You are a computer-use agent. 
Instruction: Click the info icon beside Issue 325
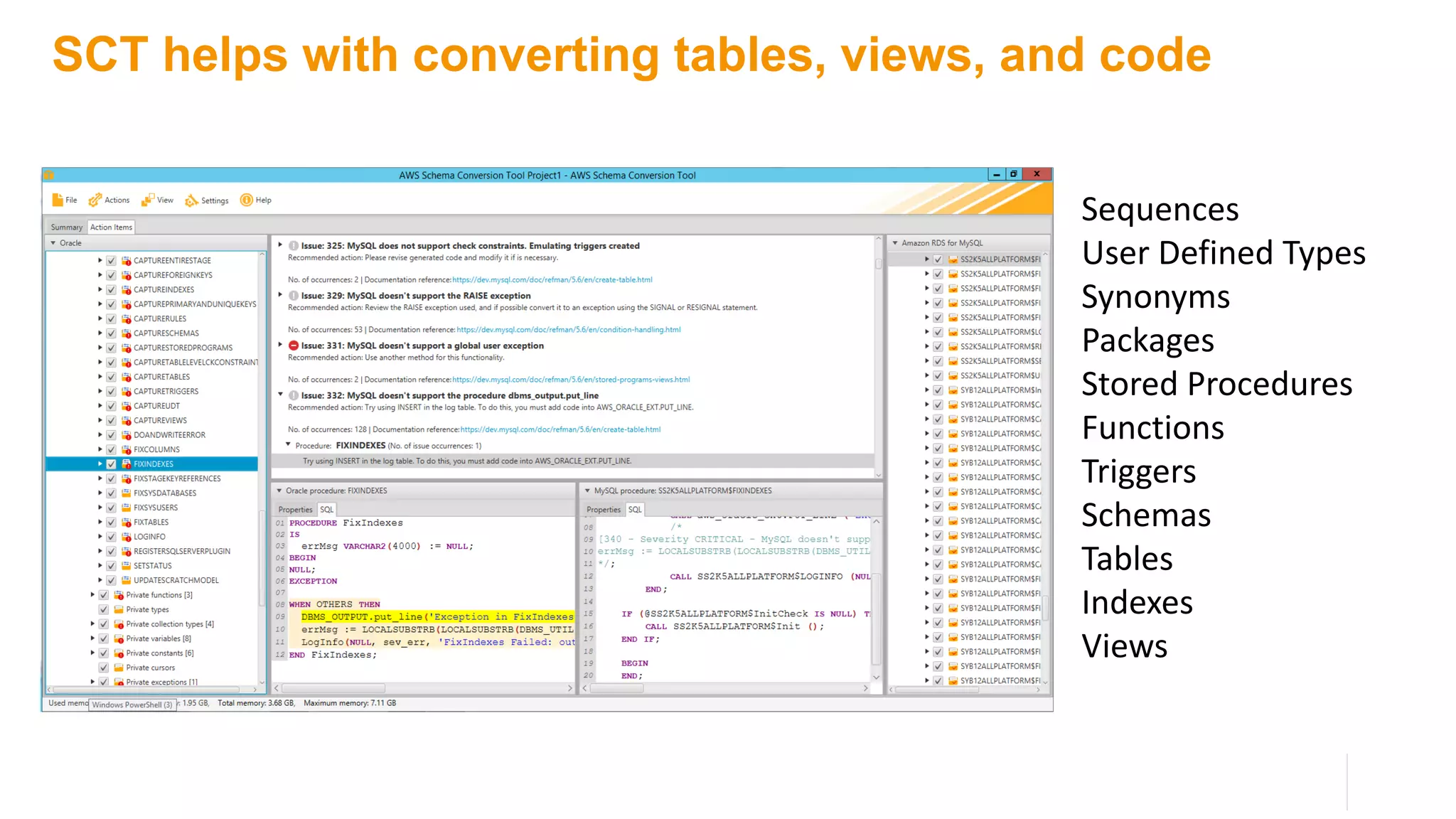(294, 246)
